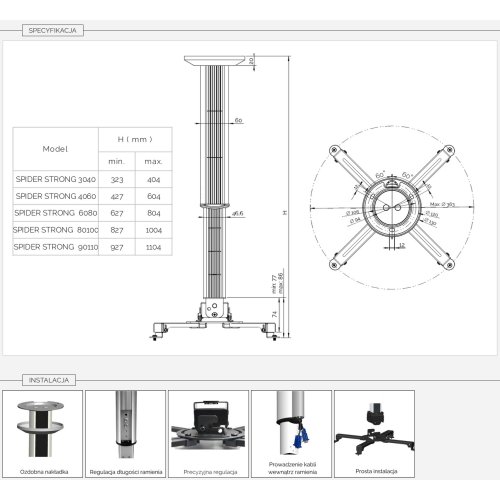Select the Prosta instalacja thumbnail
This screenshot has height=500, width=500.
[375, 434]
